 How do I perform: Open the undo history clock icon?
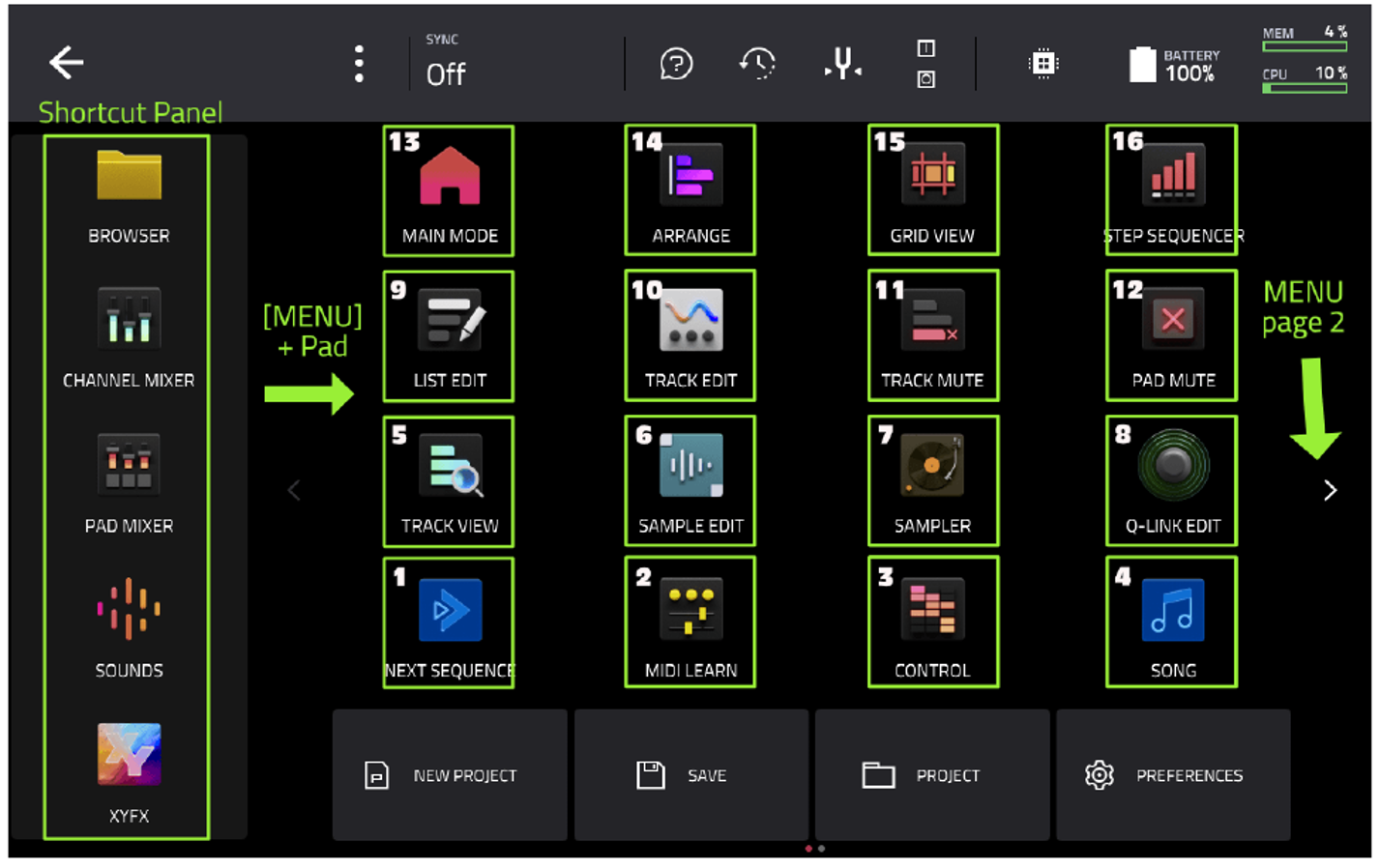pos(757,64)
